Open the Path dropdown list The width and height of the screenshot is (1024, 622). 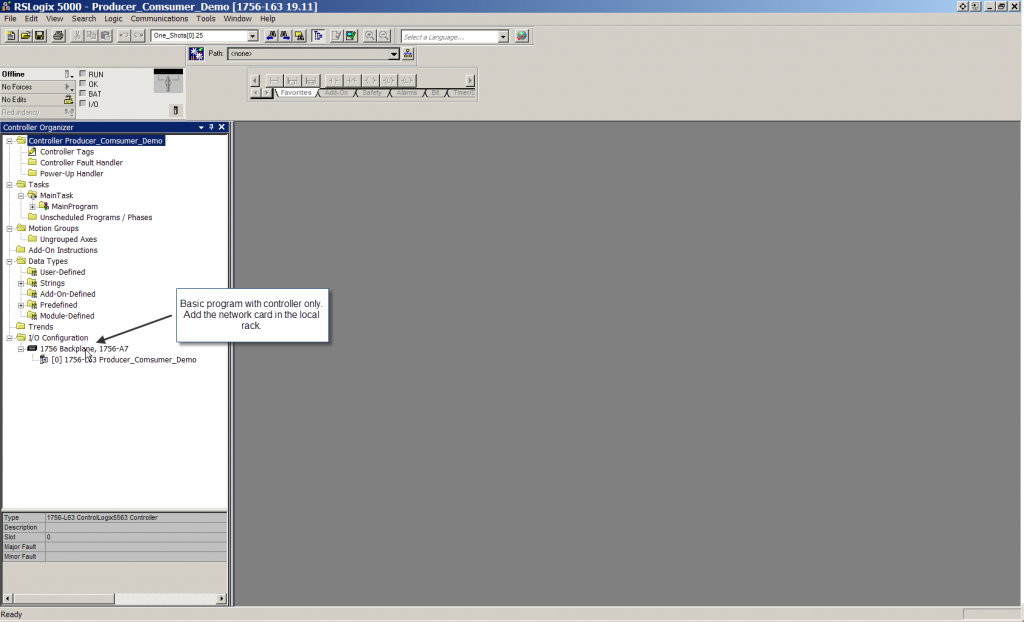[394, 54]
